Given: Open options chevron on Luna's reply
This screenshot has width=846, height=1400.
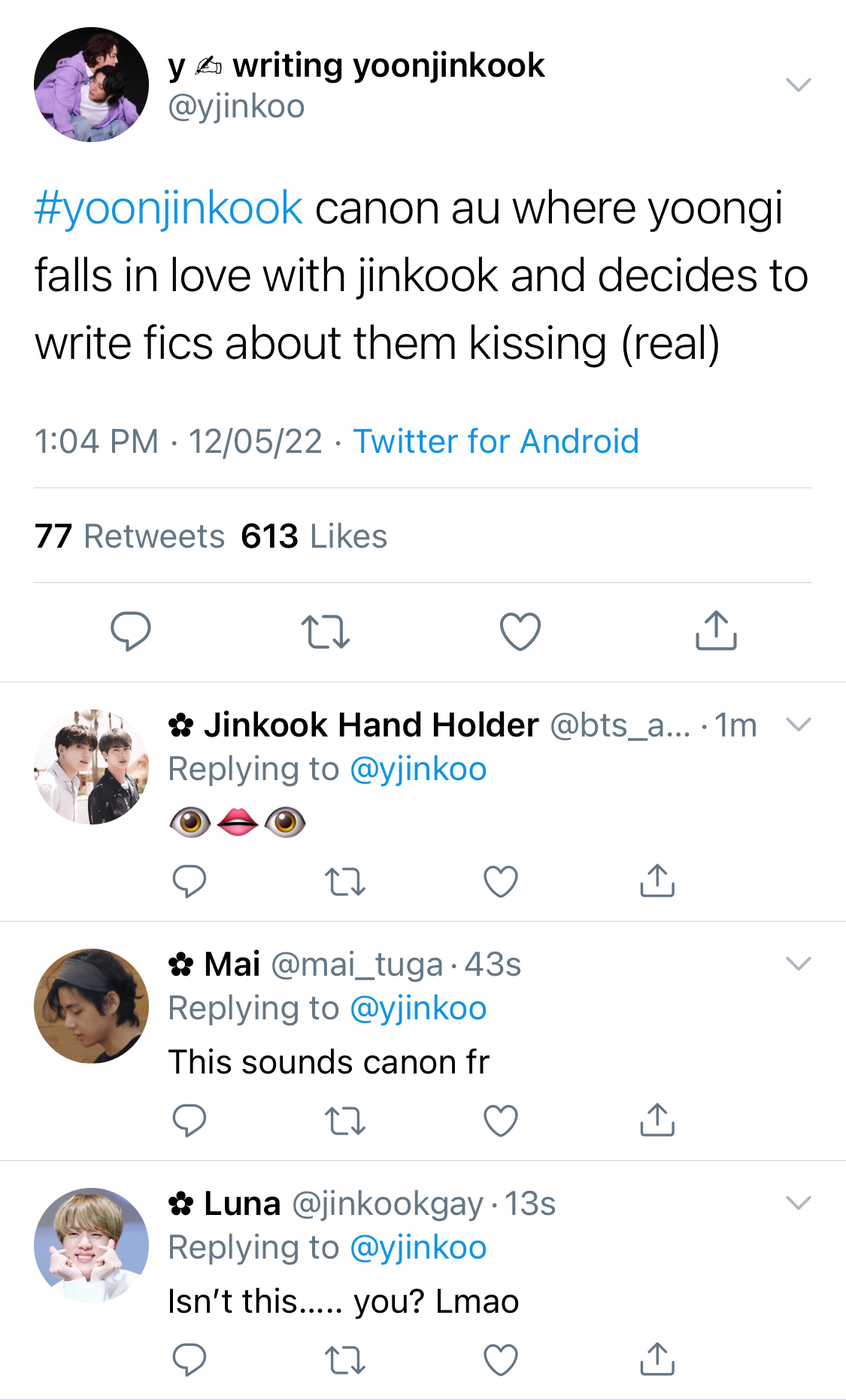Looking at the screenshot, I should [x=799, y=1203].
